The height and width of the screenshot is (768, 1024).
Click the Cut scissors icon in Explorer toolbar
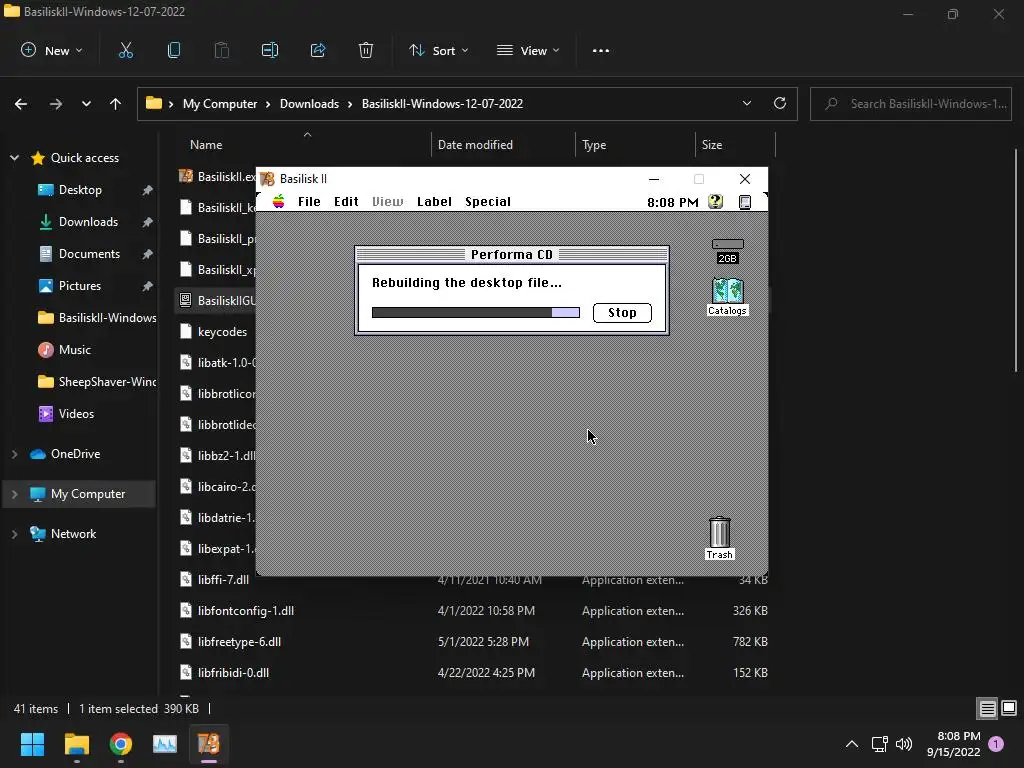tap(125, 50)
